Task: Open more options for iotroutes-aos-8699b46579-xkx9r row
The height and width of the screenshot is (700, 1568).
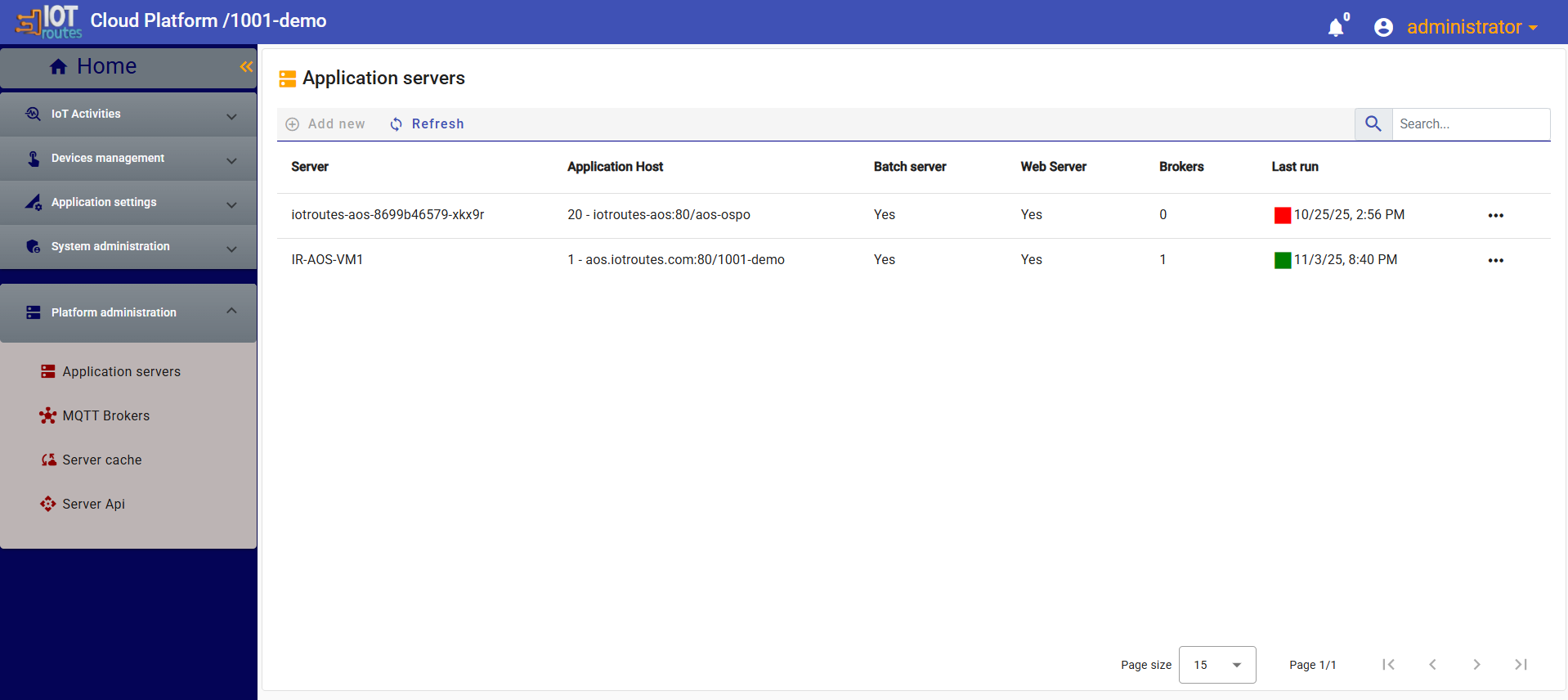Action: tap(1495, 215)
